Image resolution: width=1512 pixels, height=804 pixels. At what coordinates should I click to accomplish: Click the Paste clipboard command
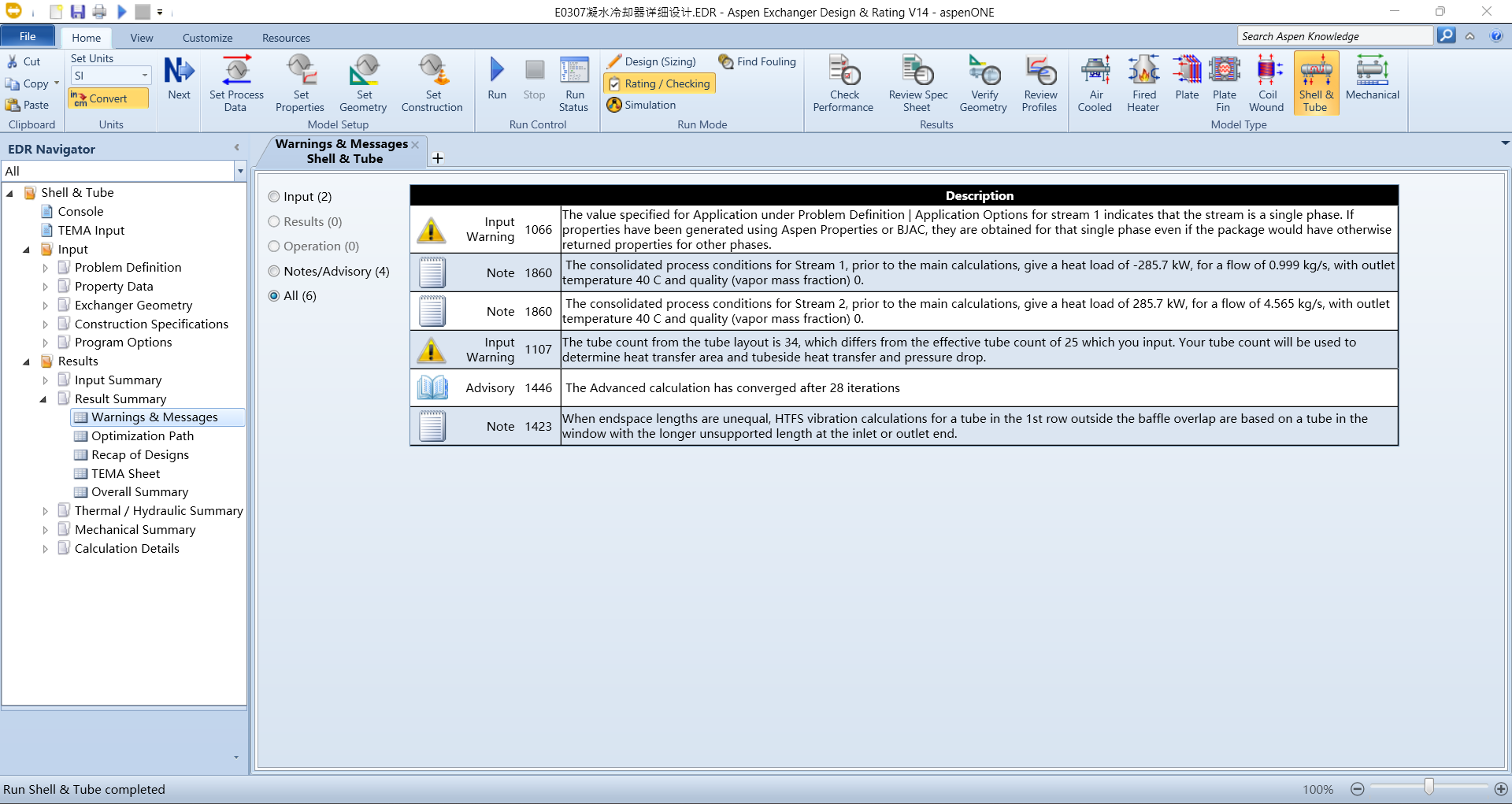point(28,105)
